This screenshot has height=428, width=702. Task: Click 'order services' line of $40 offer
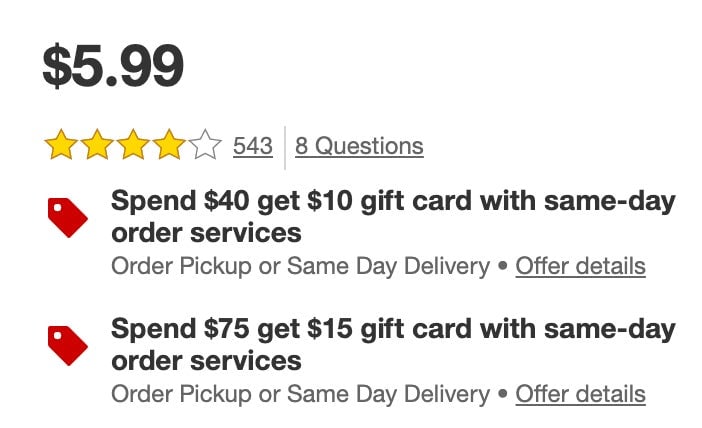206,233
